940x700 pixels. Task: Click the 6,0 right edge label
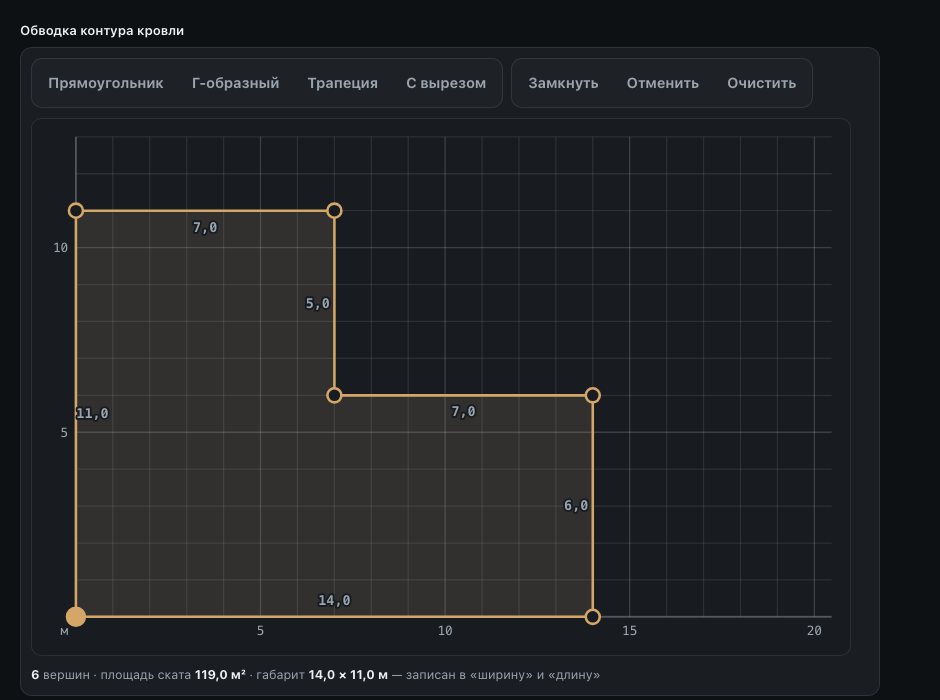click(576, 505)
